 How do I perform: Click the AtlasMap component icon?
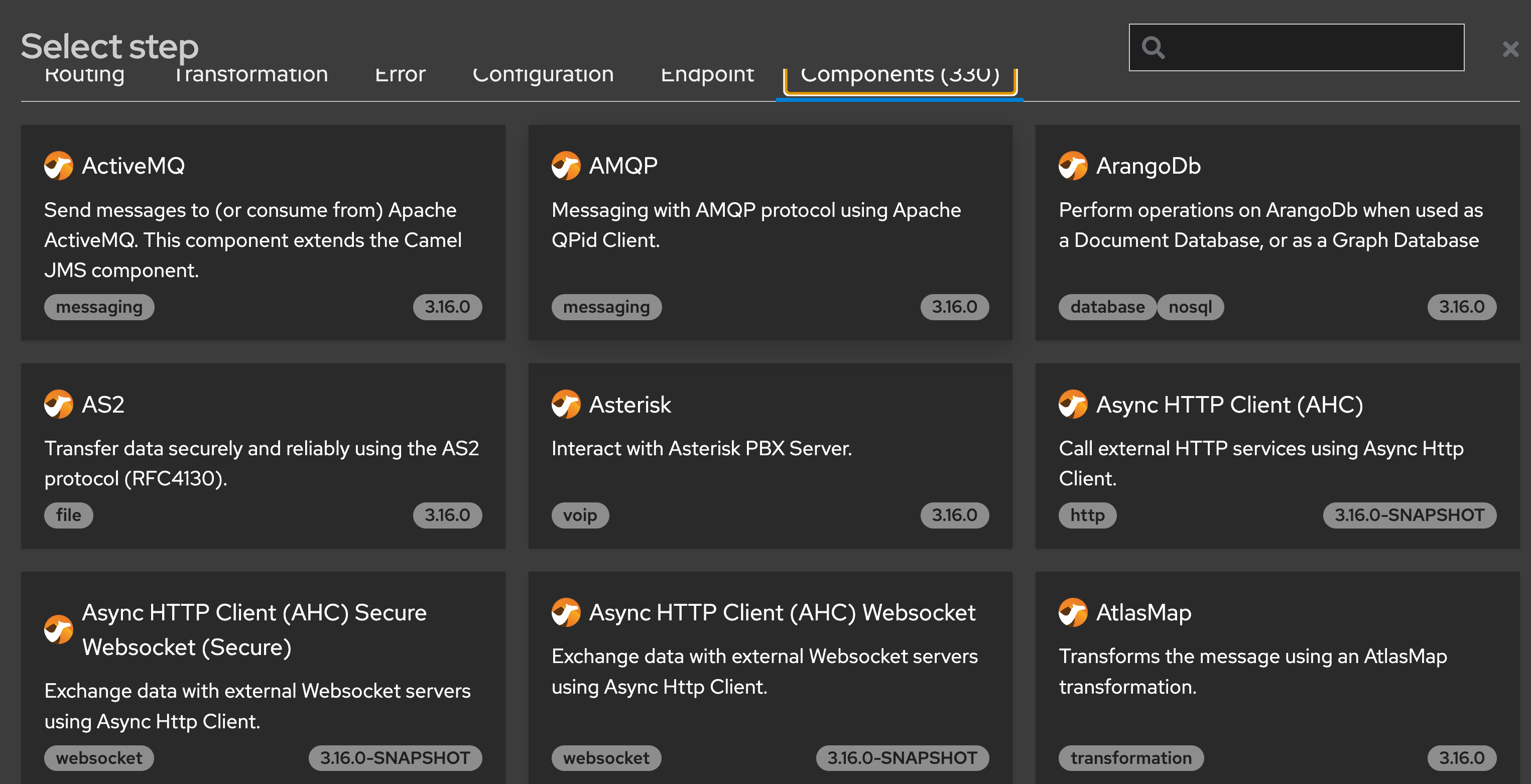tap(1073, 613)
